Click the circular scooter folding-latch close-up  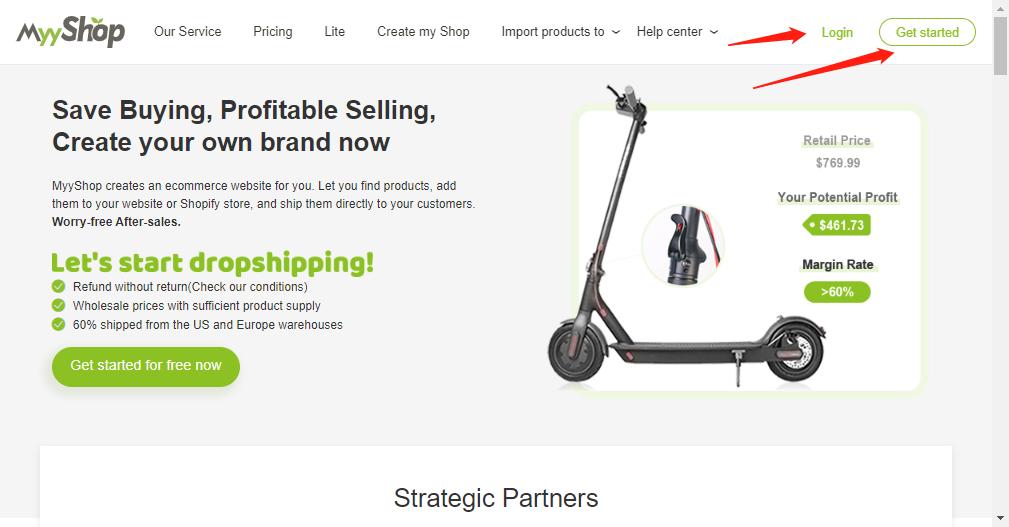[x=683, y=245]
